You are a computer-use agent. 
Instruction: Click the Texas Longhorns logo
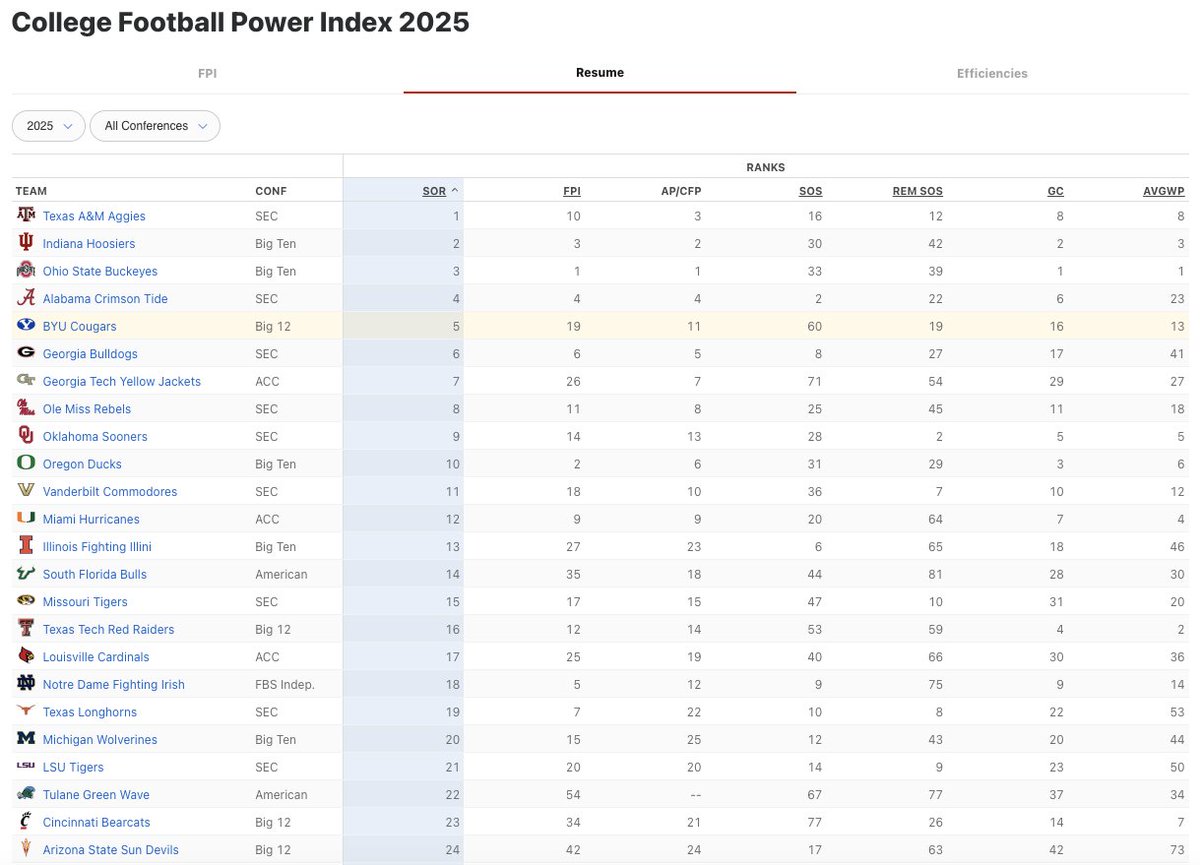pyautogui.click(x=26, y=711)
